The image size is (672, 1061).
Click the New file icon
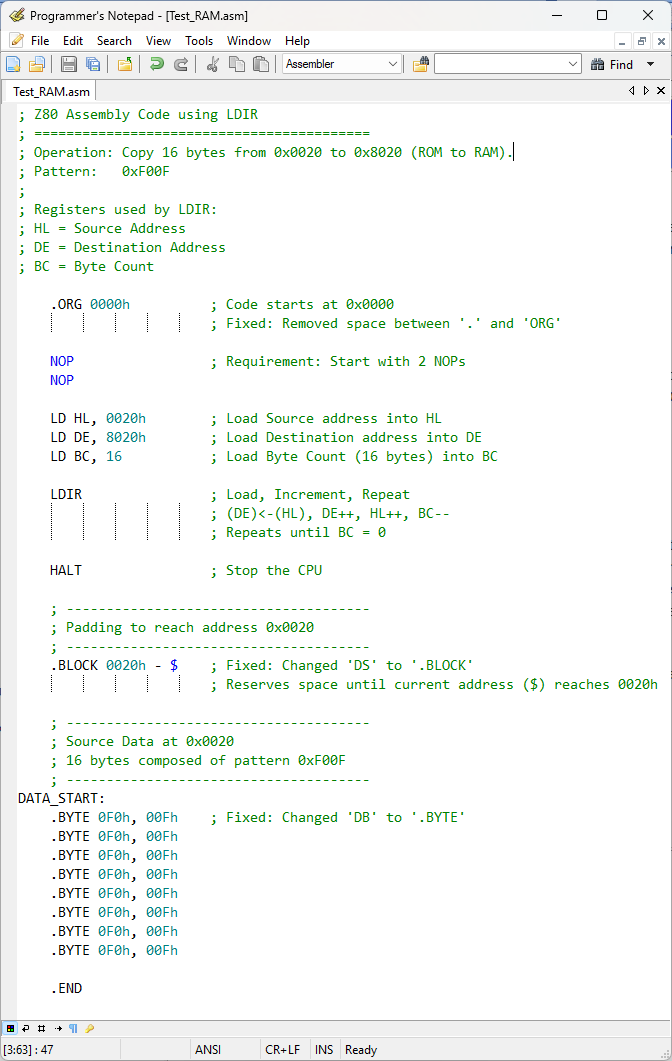[13, 64]
